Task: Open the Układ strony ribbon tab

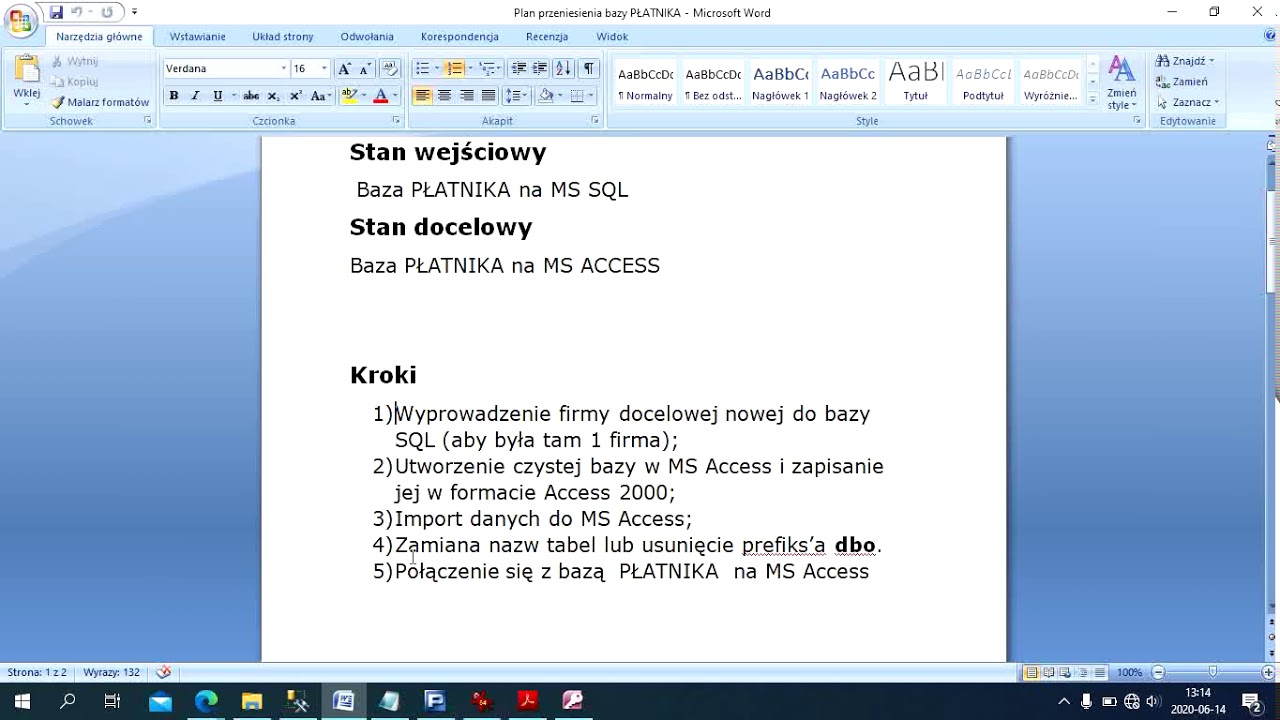Action: point(283,37)
